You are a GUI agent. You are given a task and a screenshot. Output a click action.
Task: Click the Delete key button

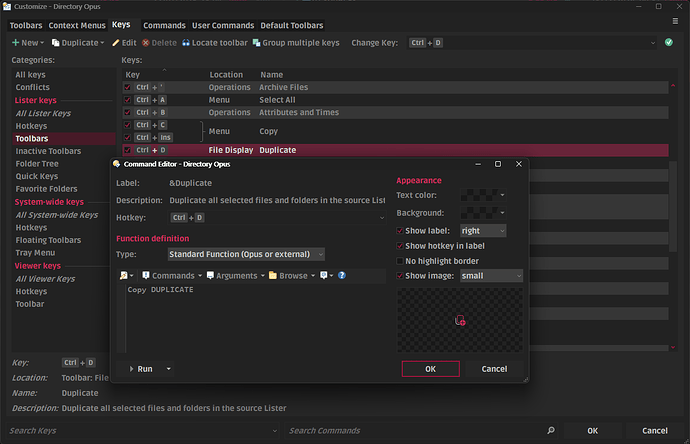tap(159, 43)
